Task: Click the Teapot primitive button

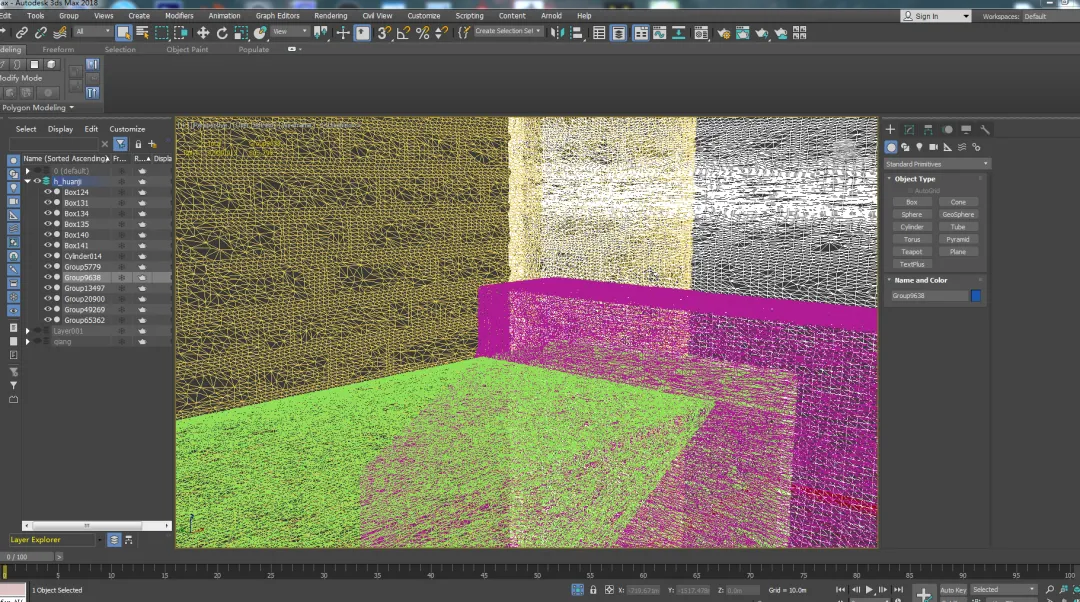Action: click(911, 252)
